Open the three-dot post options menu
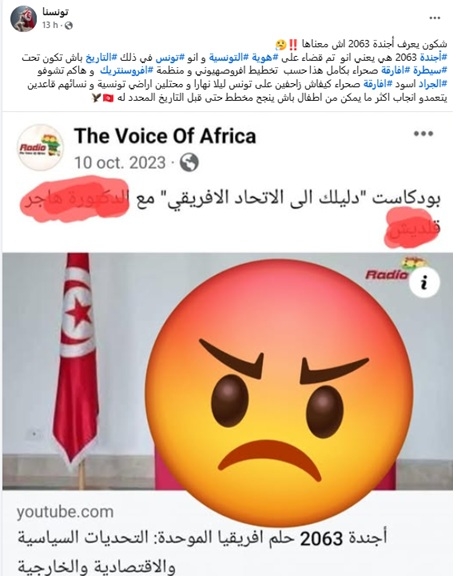The height and width of the screenshot is (576, 457). pos(435,18)
